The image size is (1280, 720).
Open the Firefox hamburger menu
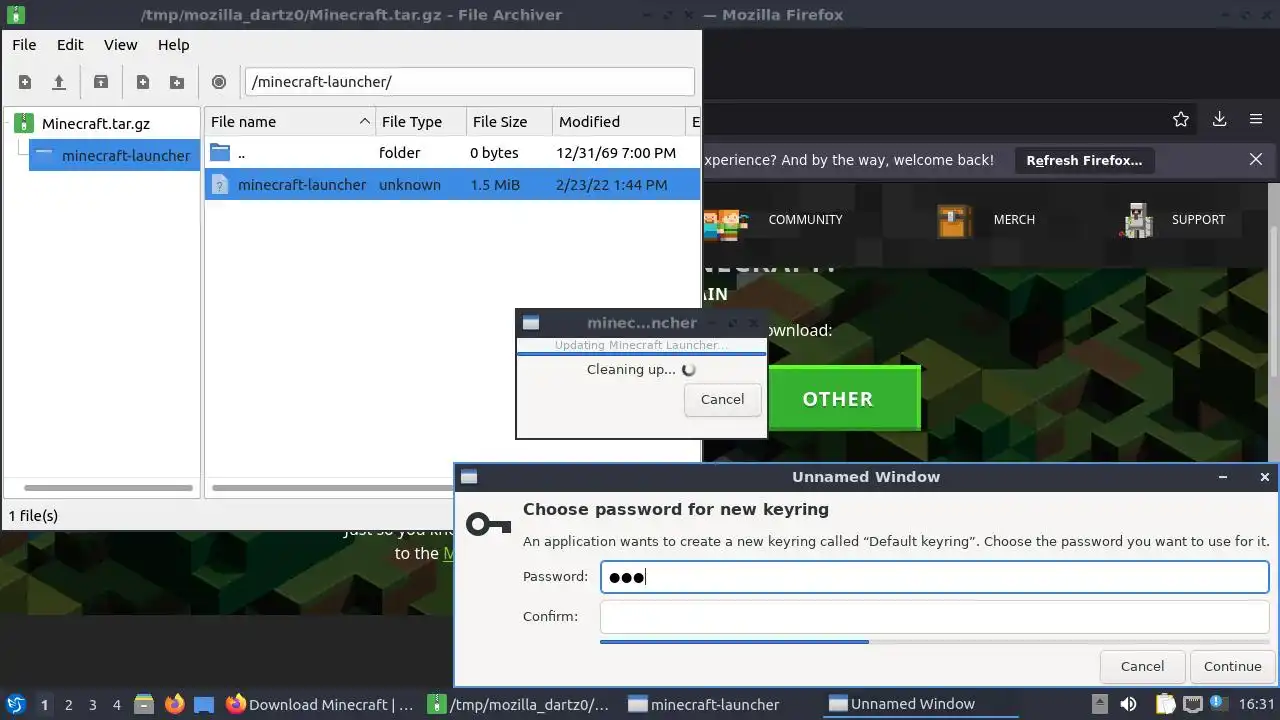tap(1256, 119)
